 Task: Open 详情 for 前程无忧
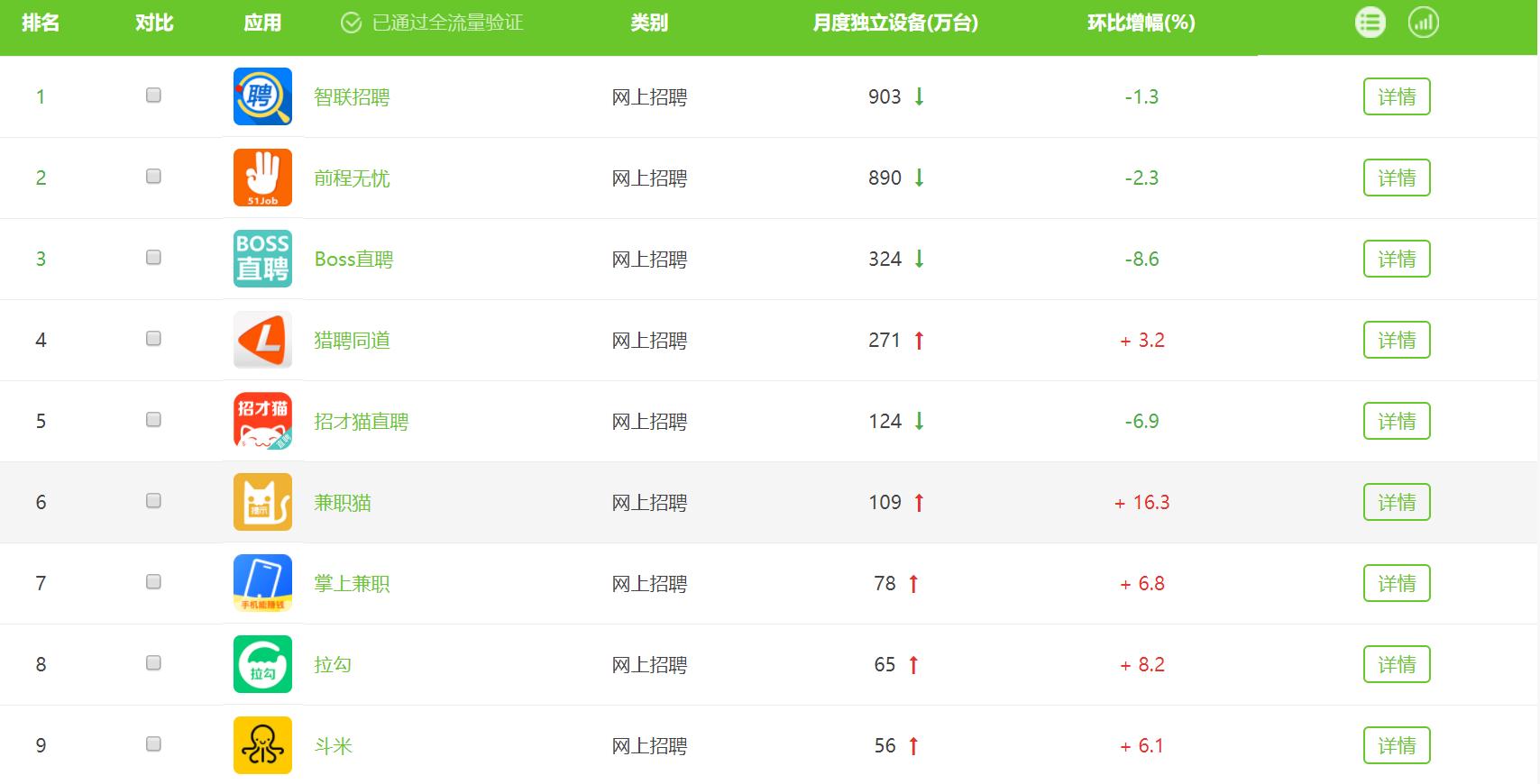point(1397,178)
